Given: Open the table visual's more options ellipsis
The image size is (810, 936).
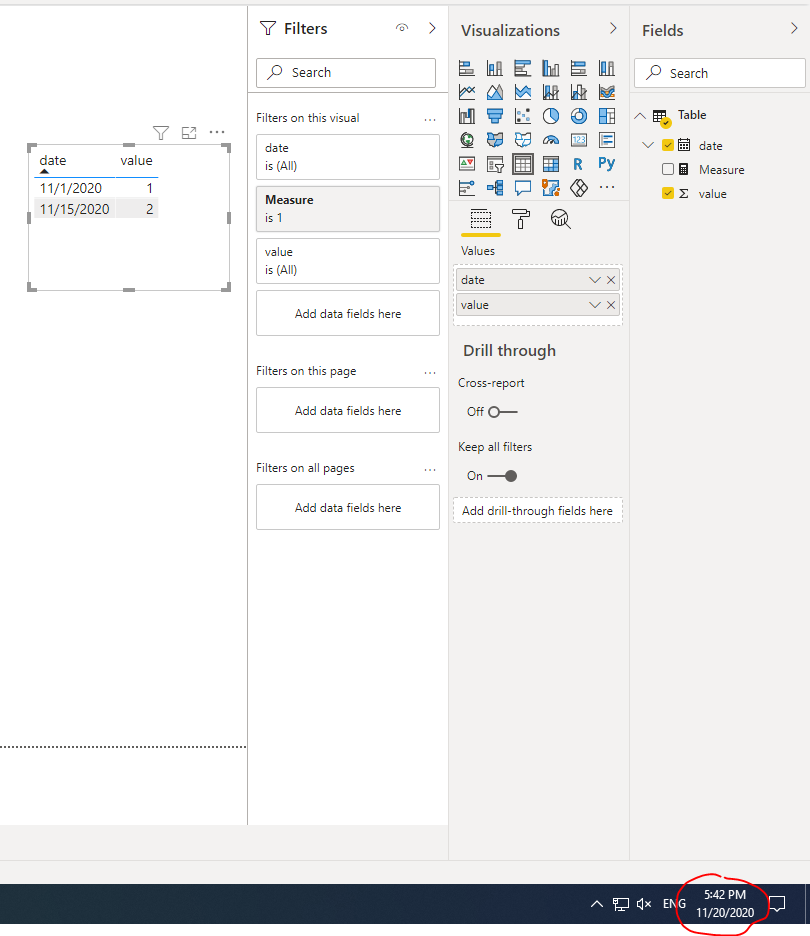Looking at the screenshot, I should 217,132.
